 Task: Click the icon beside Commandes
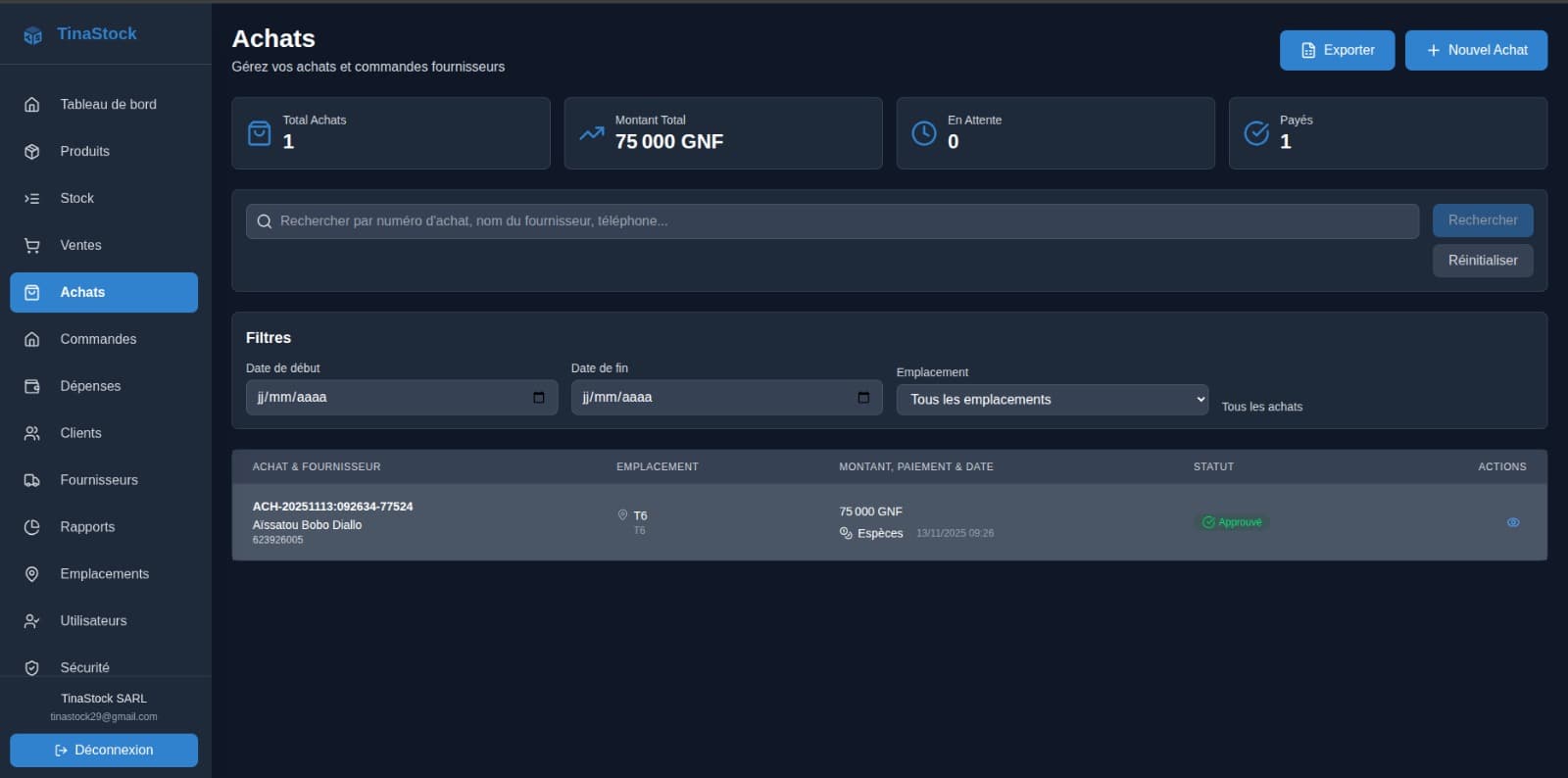pos(32,339)
